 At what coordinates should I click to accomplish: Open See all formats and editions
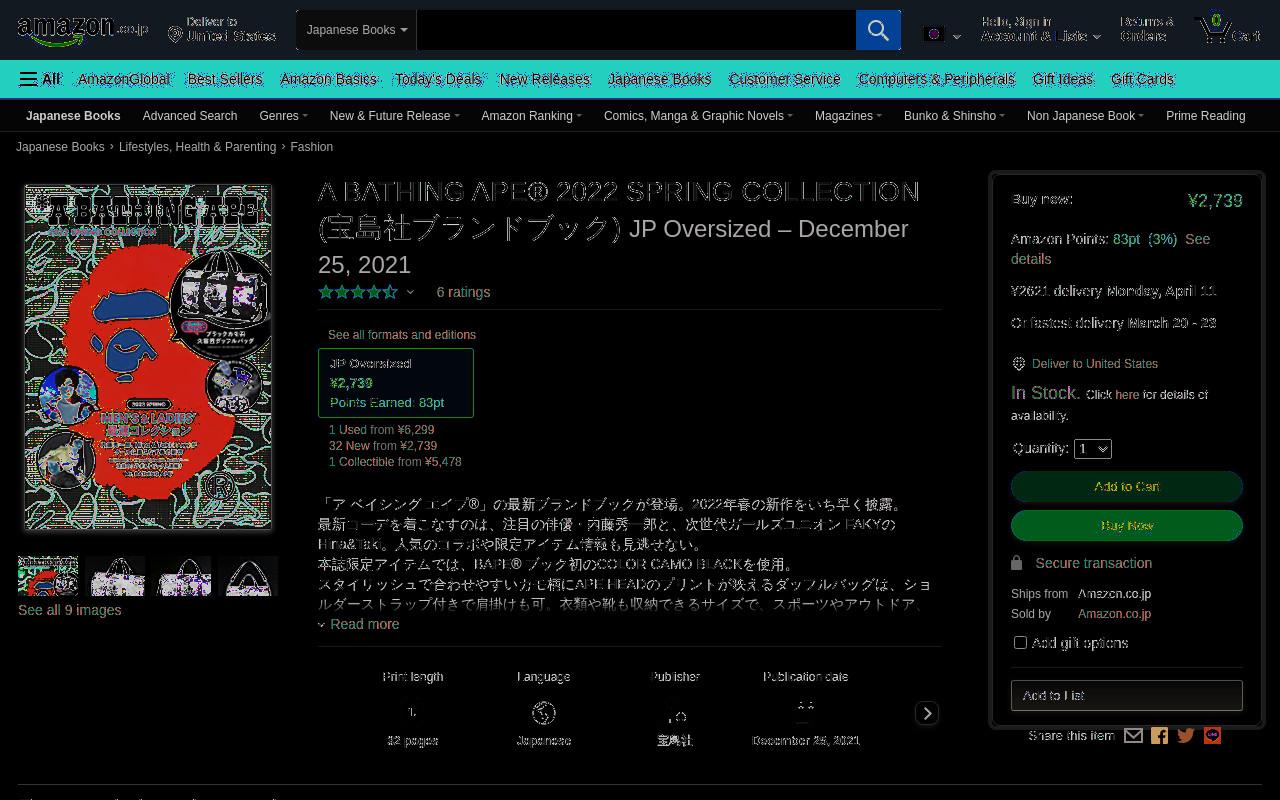pos(402,335)
